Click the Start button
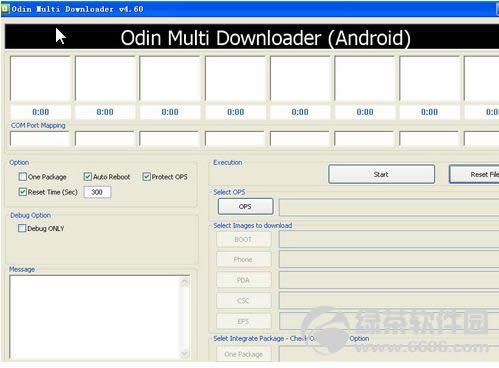 click(381, 174)
